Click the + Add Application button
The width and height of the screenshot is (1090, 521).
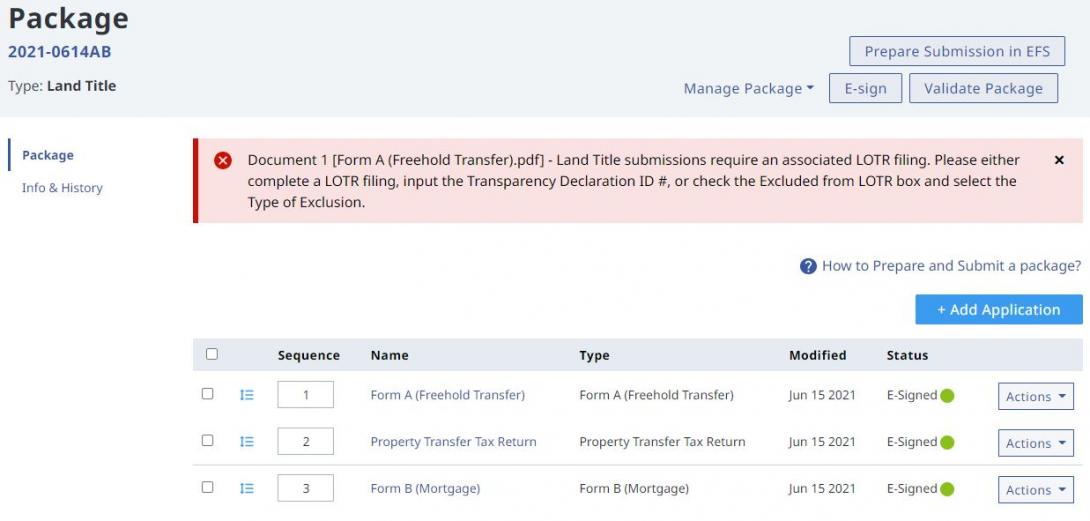[x=999, y=310]
